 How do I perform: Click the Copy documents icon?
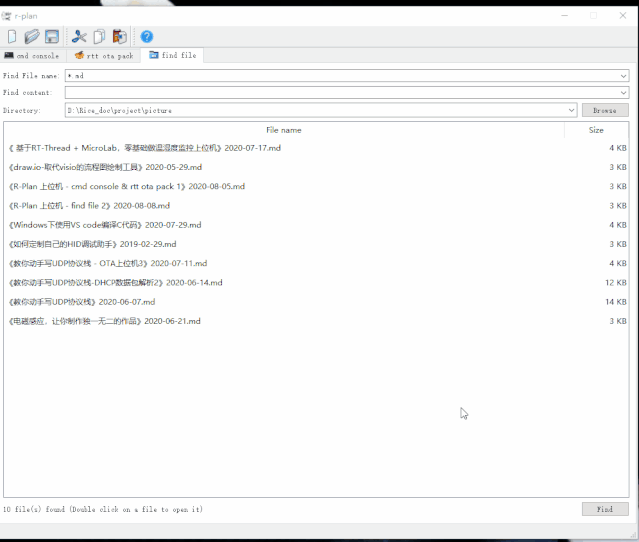click(99, 37)
